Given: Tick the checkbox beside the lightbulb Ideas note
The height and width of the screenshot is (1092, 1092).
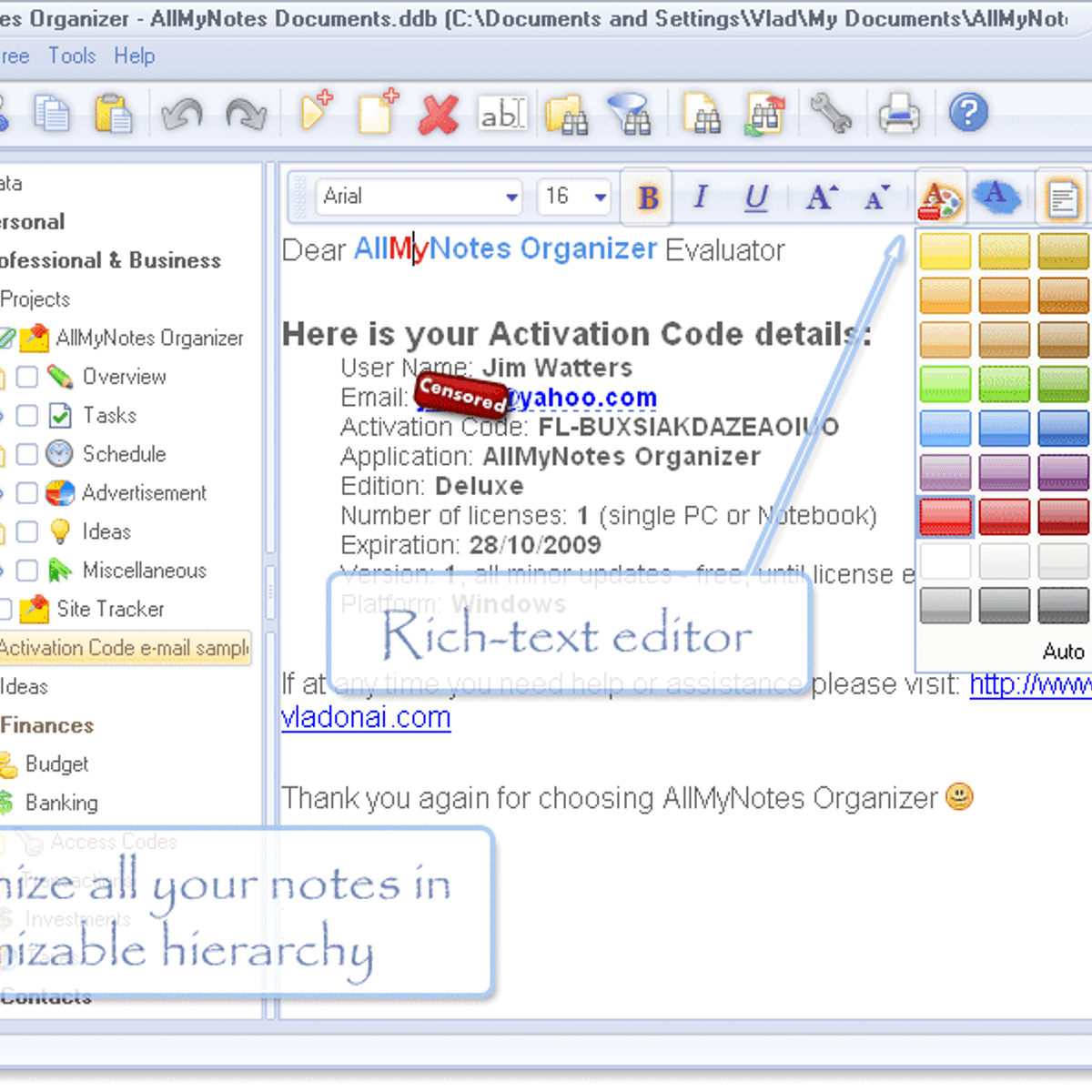Looking at the screenshot, I should point(27,531).
